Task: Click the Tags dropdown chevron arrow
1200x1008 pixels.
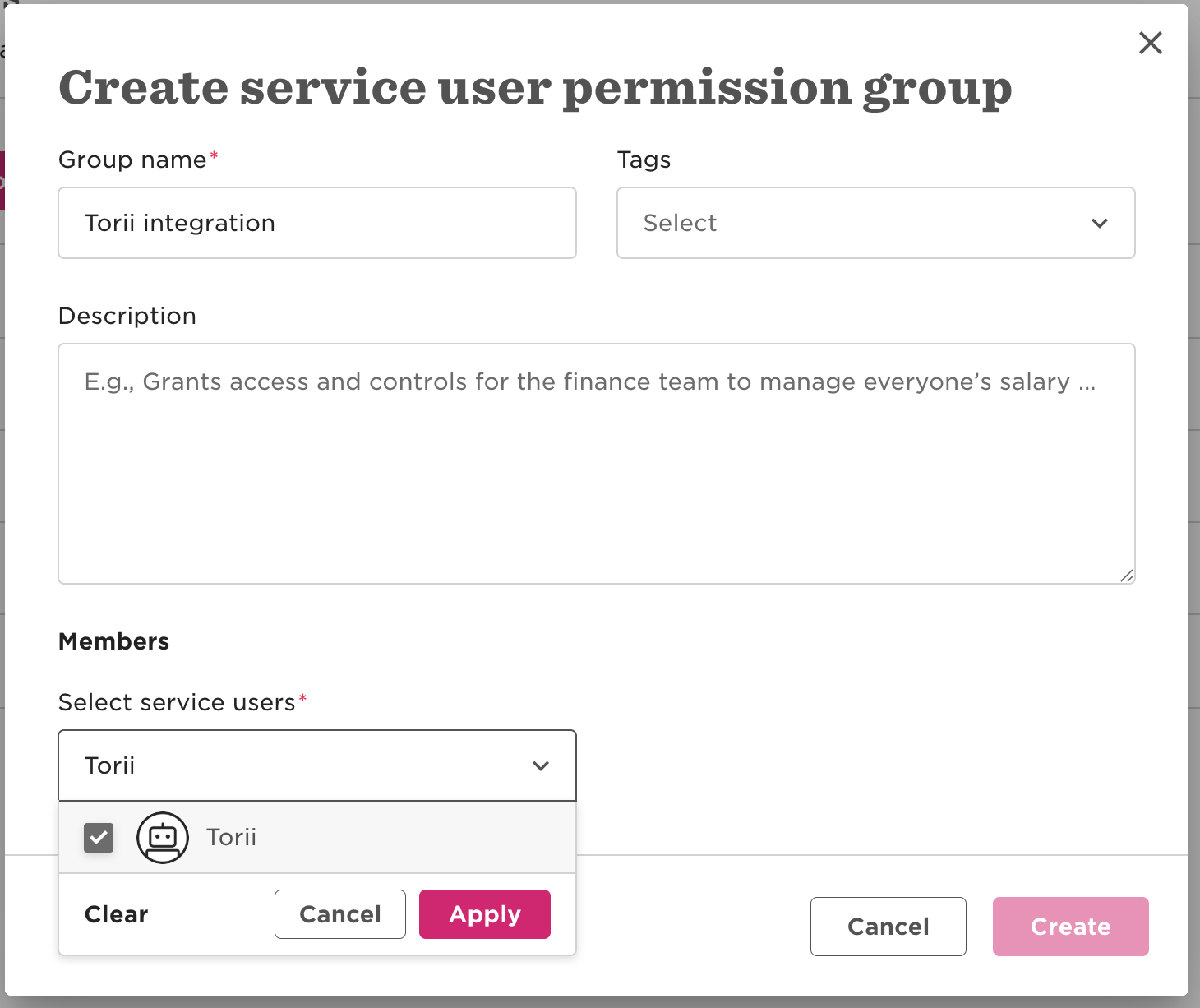Action: coord(1100,224)
